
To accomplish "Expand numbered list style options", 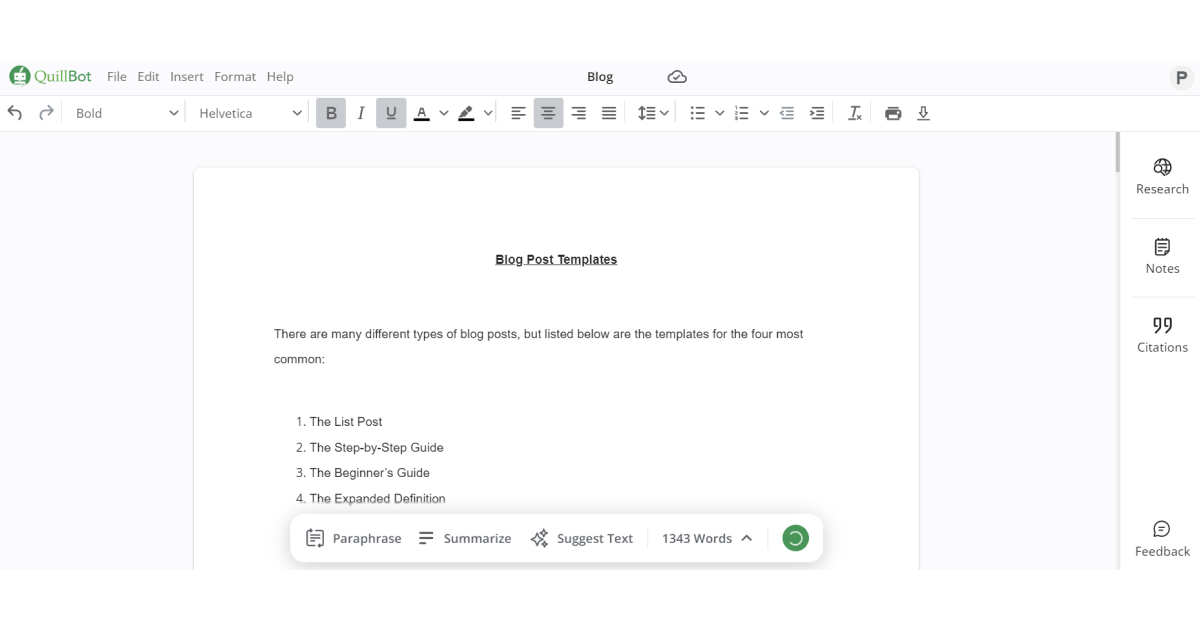I will point(764,113).
